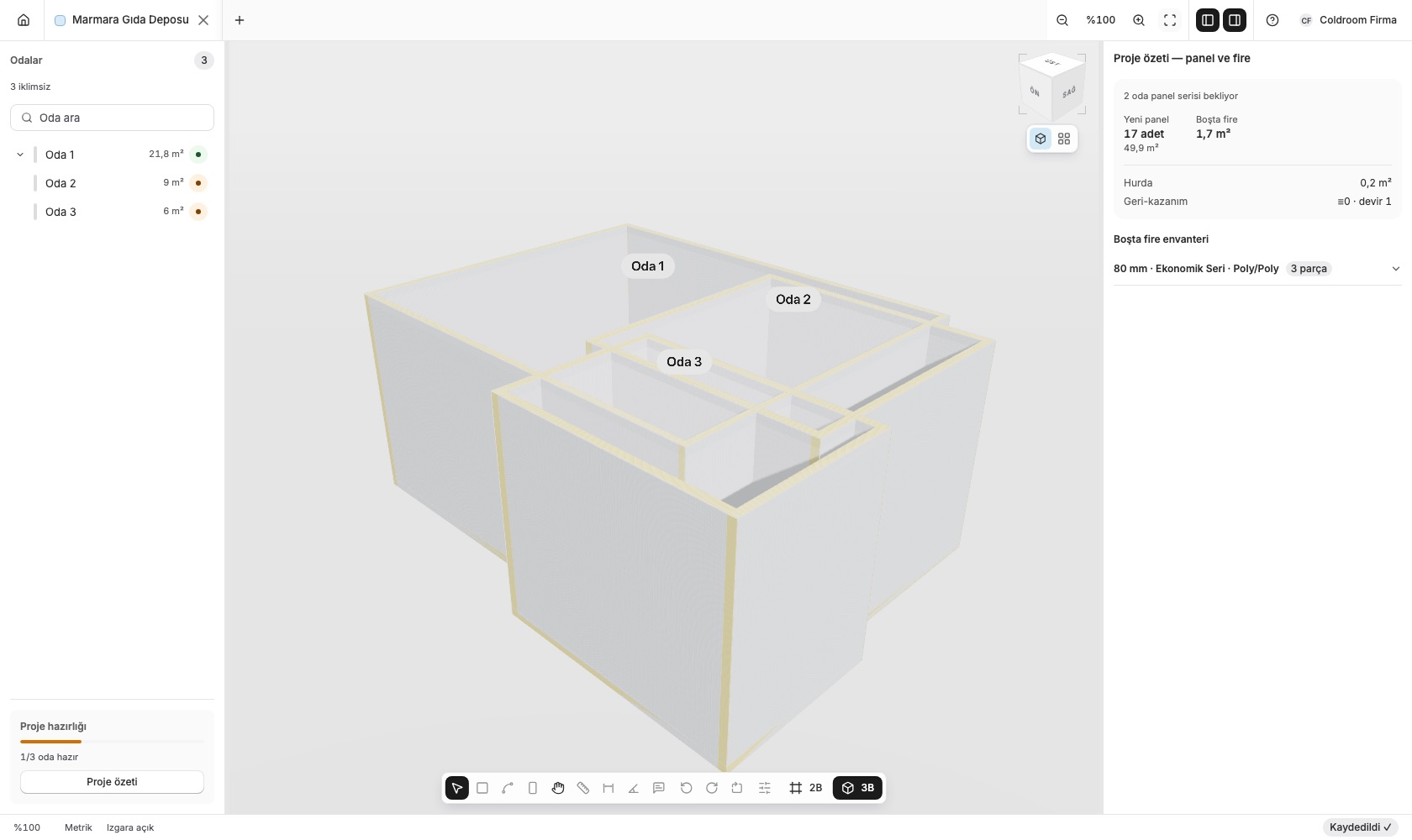The height and width of the screenshot is (840, 1412).
Task: Click the Metrik unit in status bar
Action: coord(78,827)
